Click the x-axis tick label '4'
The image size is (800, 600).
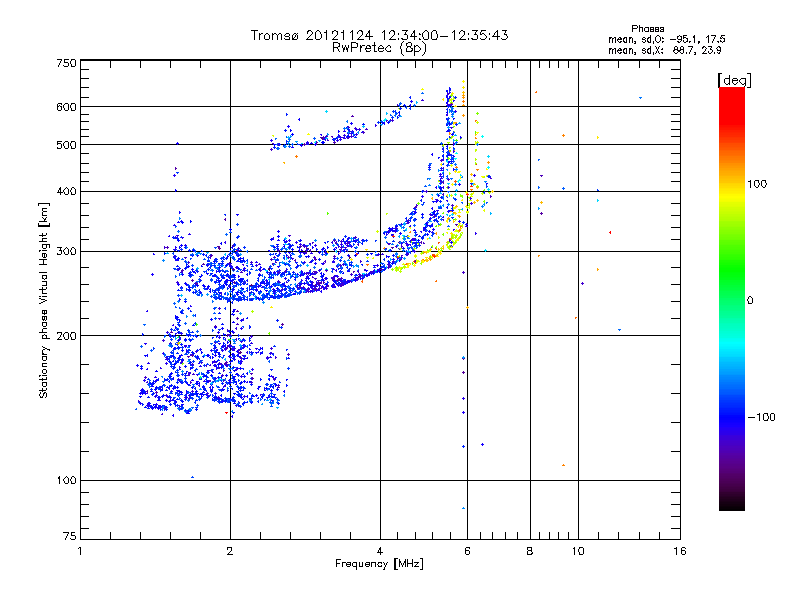coord(380,551)
